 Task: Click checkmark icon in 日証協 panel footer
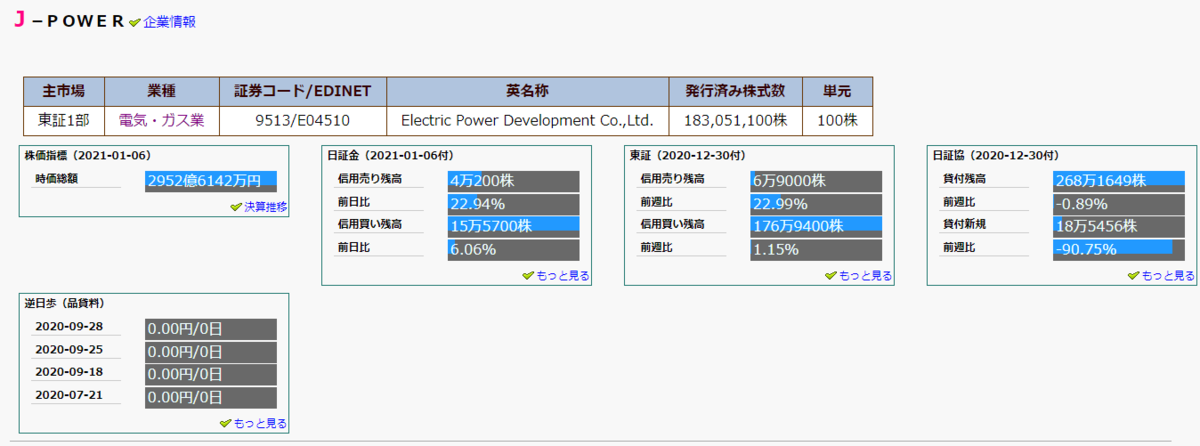(x=1134, y=276)
